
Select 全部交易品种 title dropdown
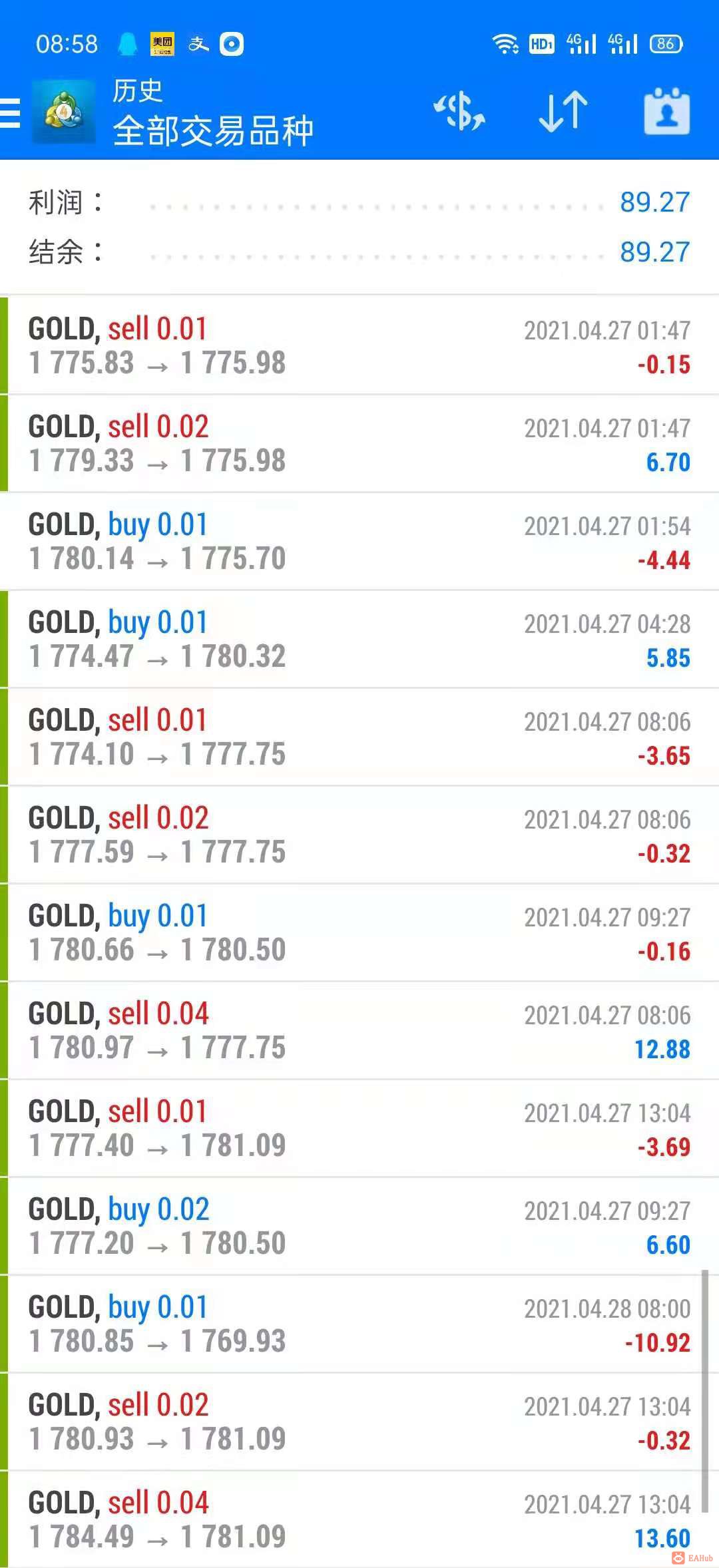tap(213, 130)
